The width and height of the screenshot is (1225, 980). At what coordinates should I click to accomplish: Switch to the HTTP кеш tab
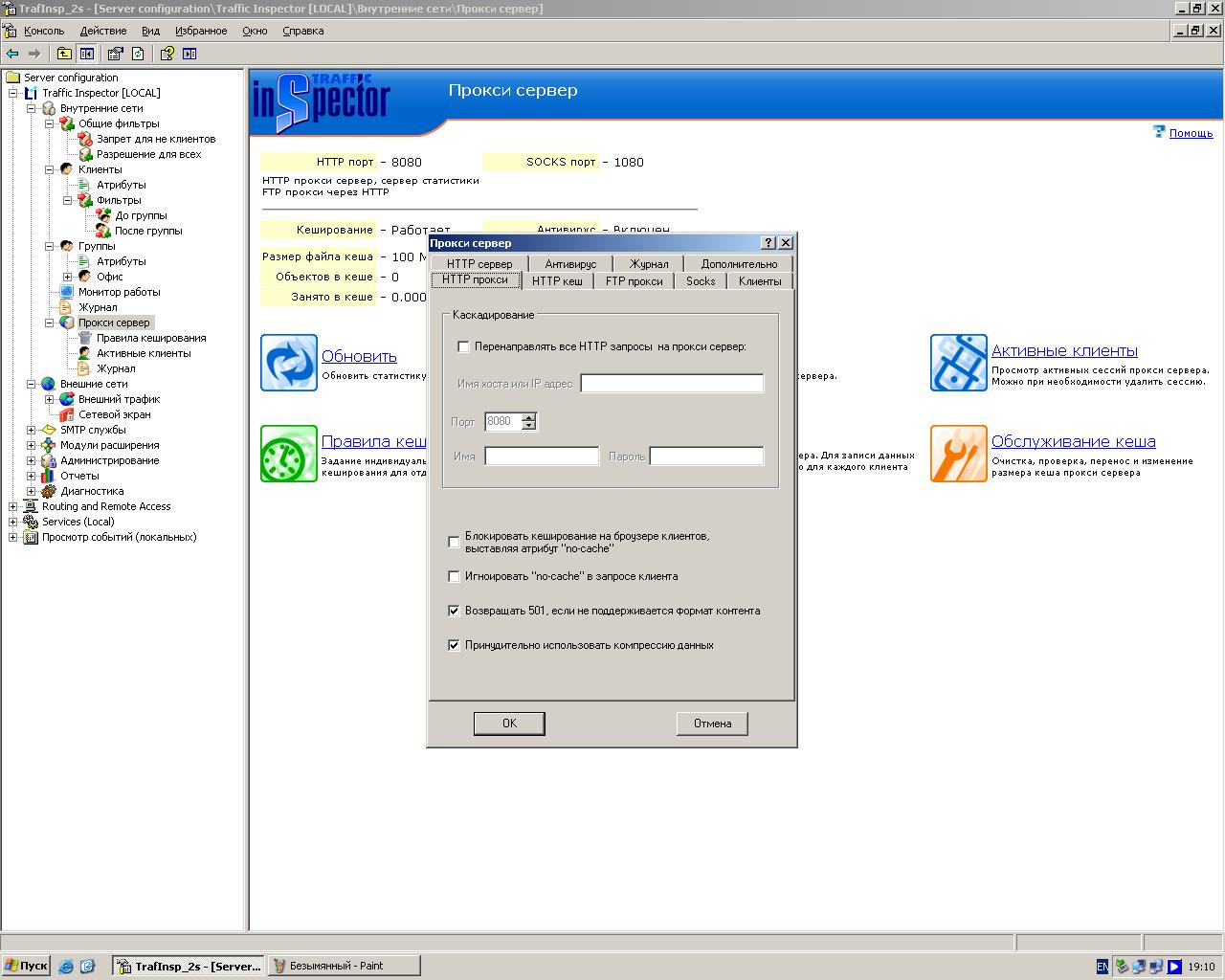(557, 280)
